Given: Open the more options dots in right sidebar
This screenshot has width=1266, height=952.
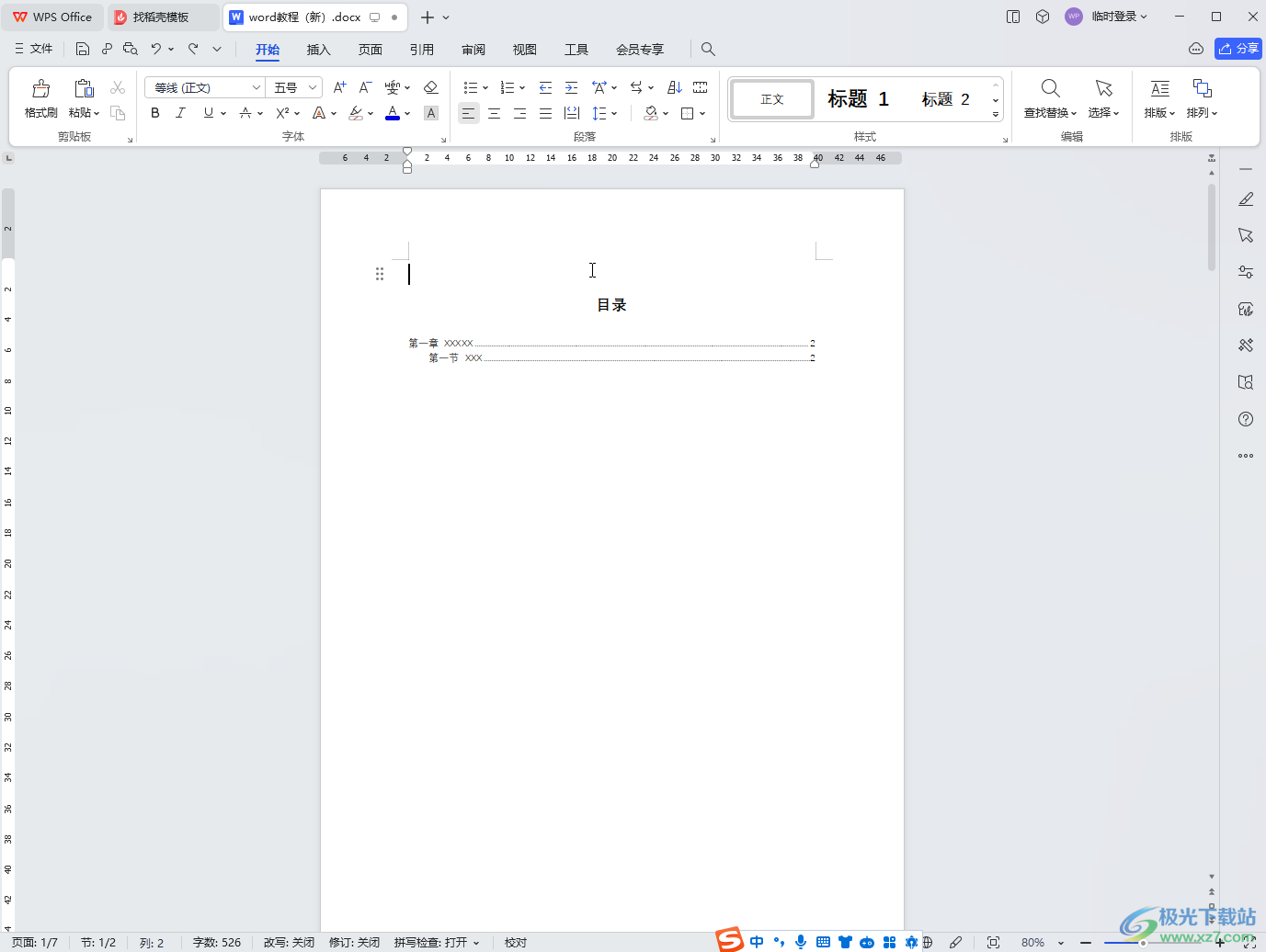Looking at the screenshot, I should [1246, 456].
